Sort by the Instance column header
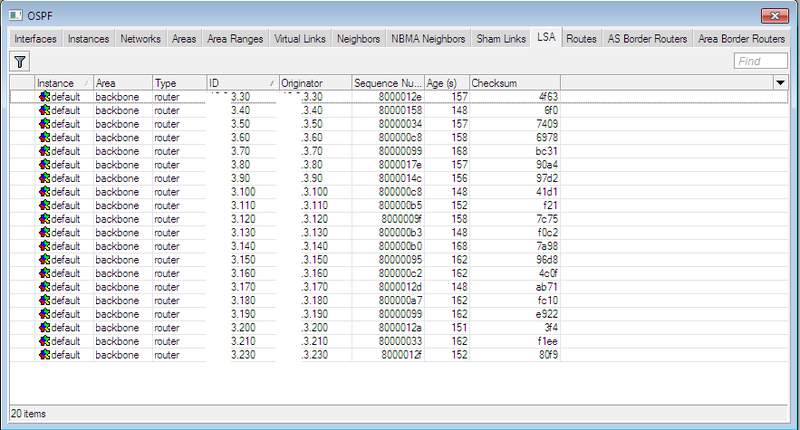This screenshot has height=430, width=800. 64,83
